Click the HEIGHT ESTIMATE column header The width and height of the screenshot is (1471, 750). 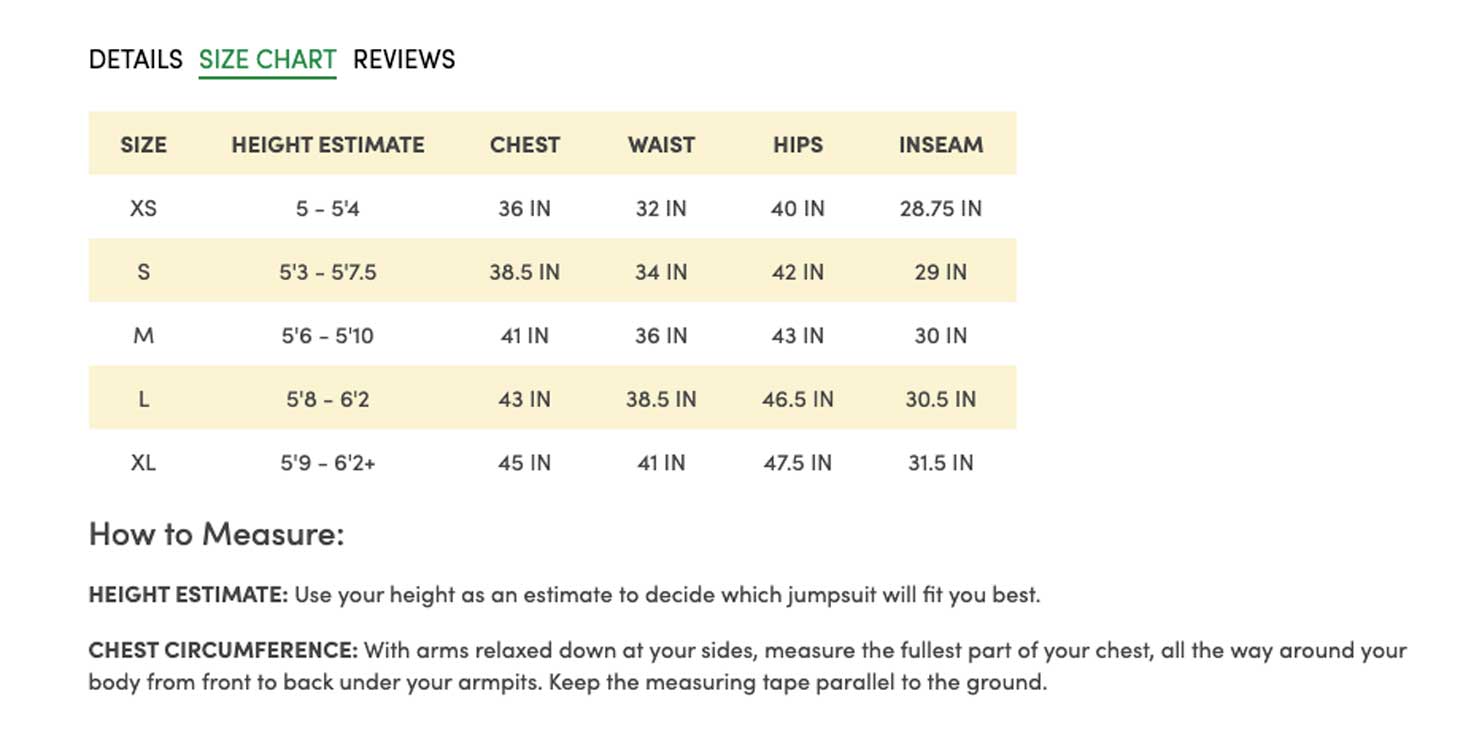(328, 145)
